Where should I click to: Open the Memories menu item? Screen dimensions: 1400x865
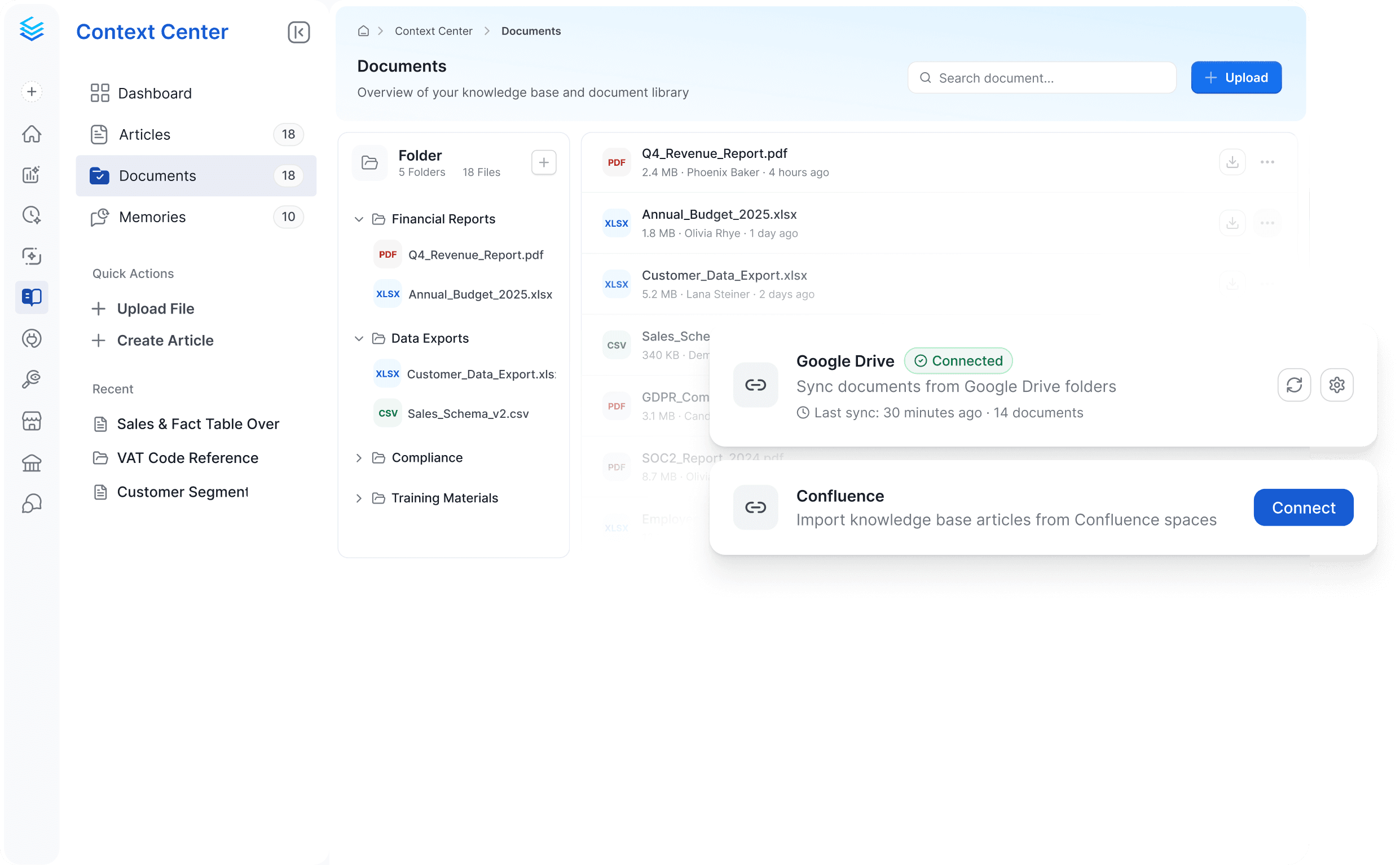[196, 217]
